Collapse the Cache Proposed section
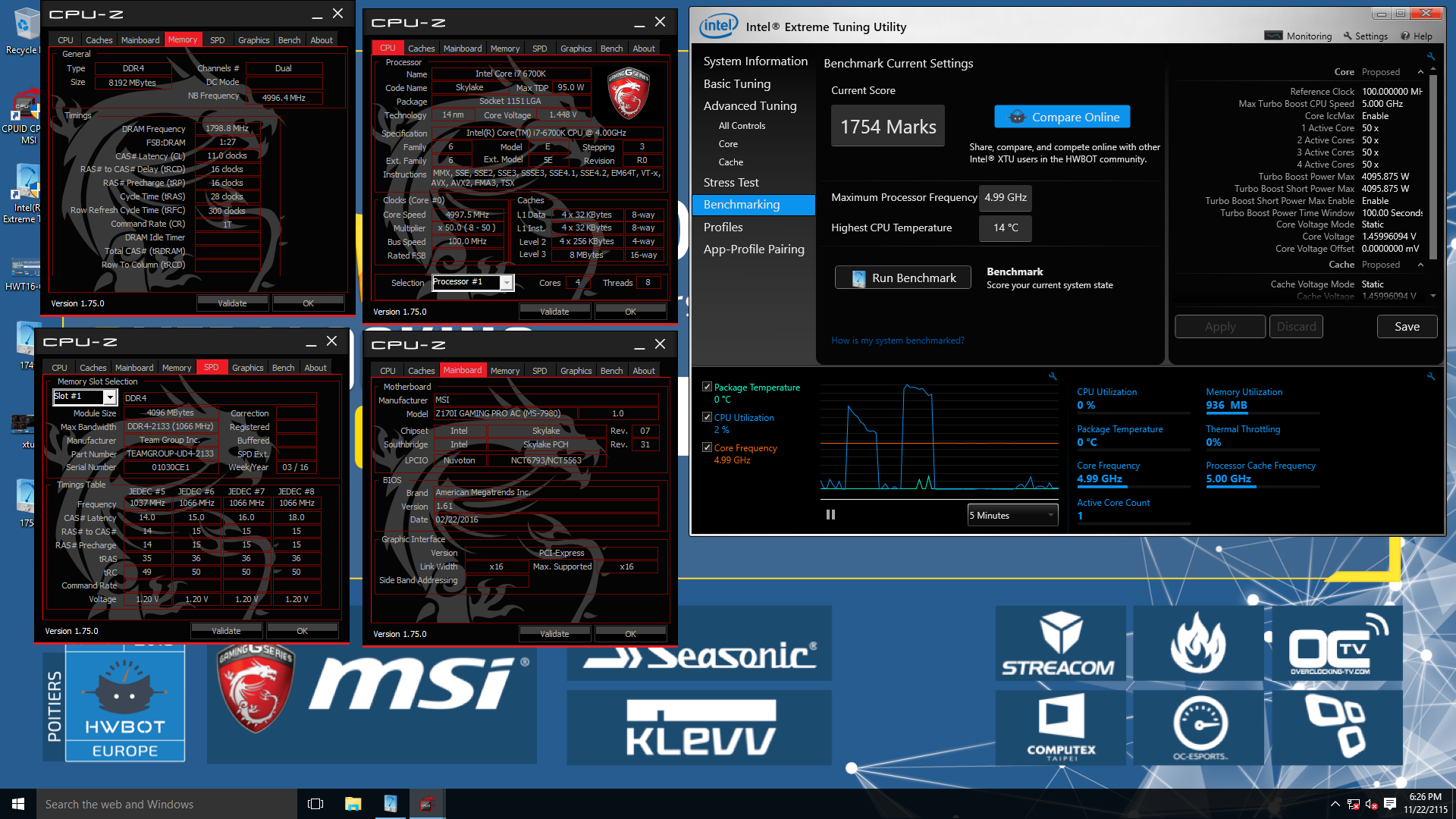This screenshot has height=819, width=1456. [1420, 265]
